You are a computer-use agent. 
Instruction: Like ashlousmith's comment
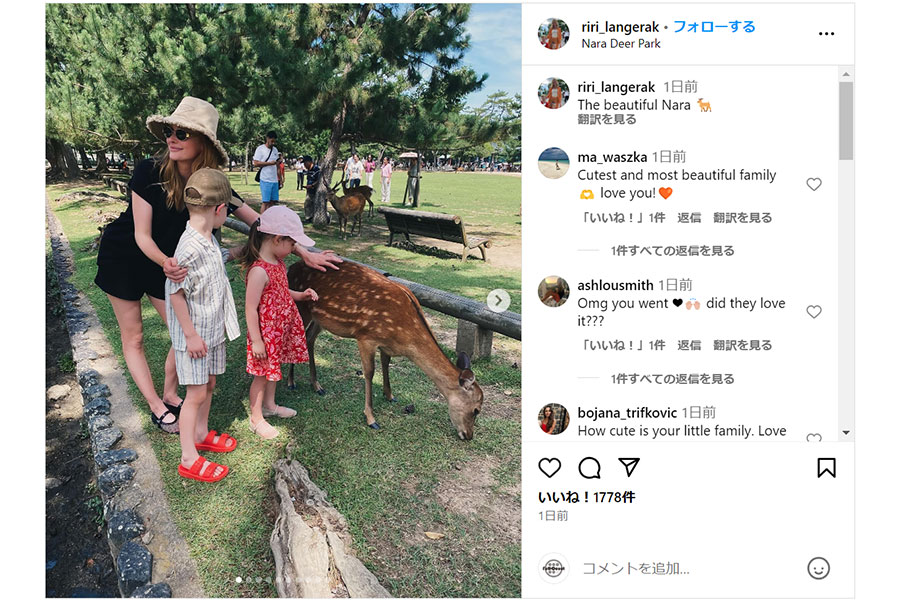[x=813, y=312]
